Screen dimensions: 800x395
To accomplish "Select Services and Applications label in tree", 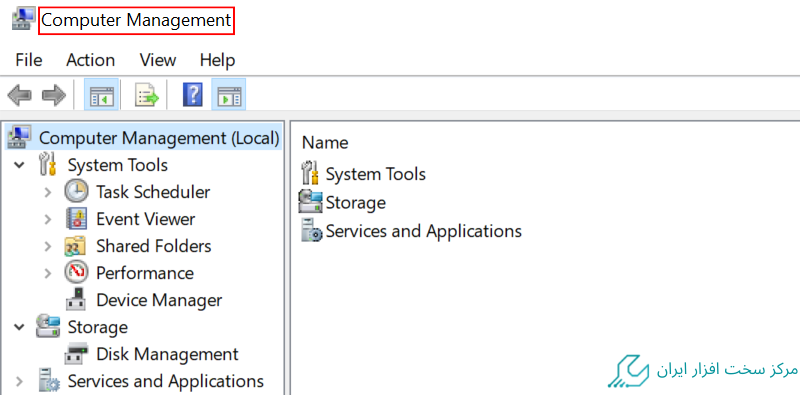I will coord(165,381).
